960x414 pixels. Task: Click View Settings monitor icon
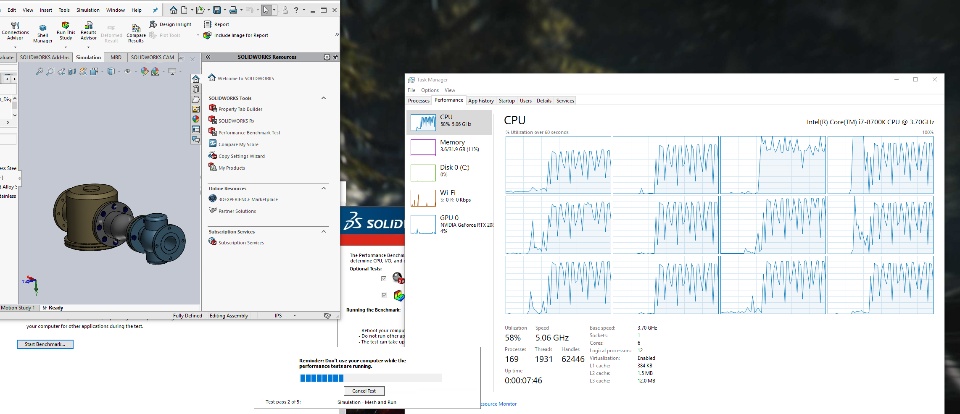pos(171,71)
